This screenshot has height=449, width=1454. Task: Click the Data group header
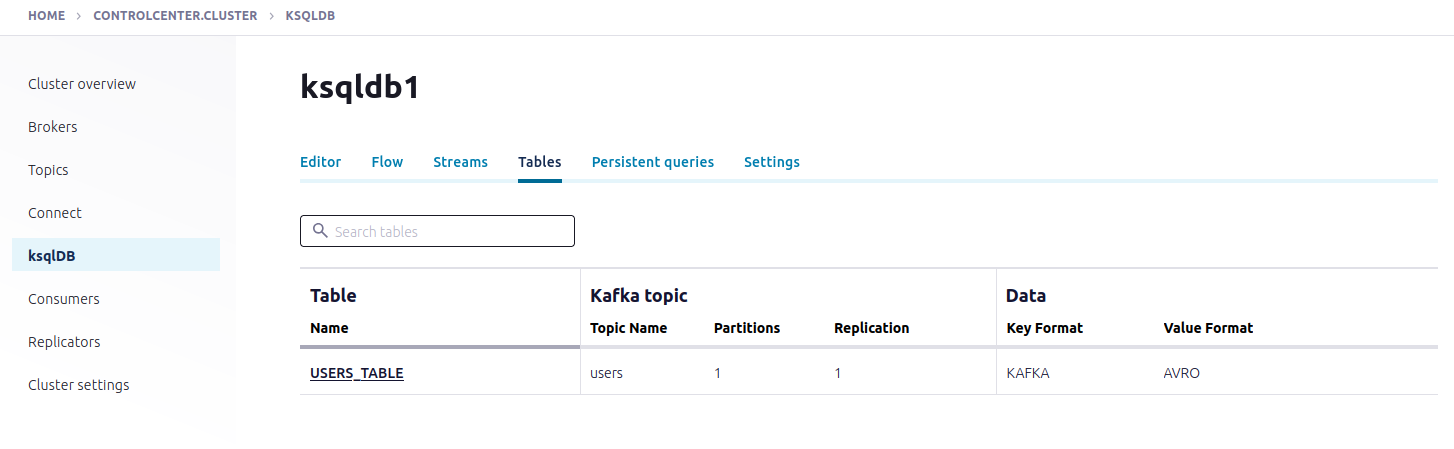point(1026,296)
